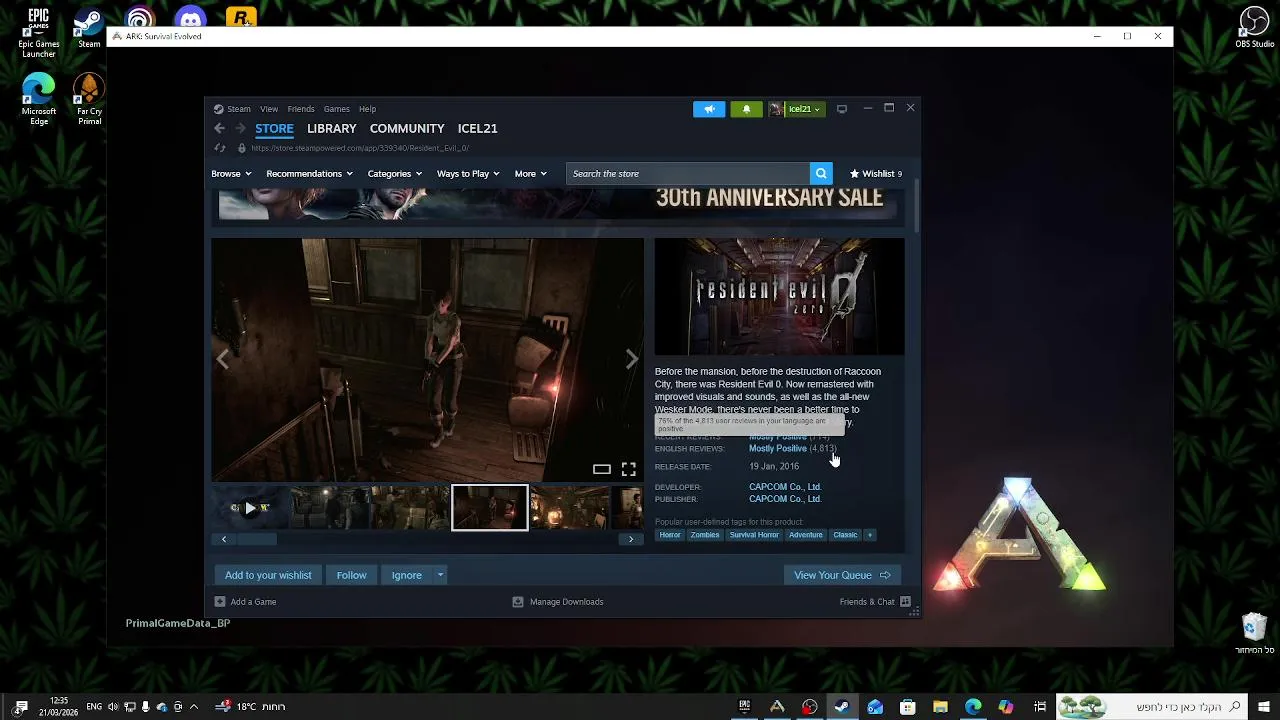The image size is (1280, 720).
Task: Expand the More store dropdown
Action: 530,174
